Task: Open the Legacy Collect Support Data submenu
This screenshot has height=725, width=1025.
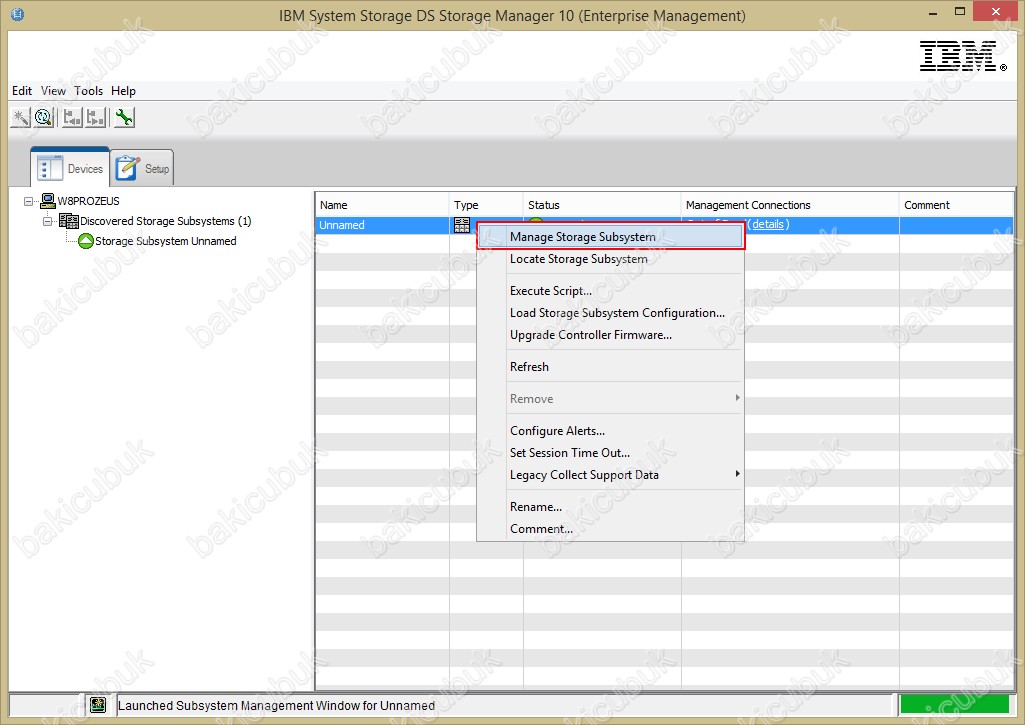Action: (x=625, y=475)
